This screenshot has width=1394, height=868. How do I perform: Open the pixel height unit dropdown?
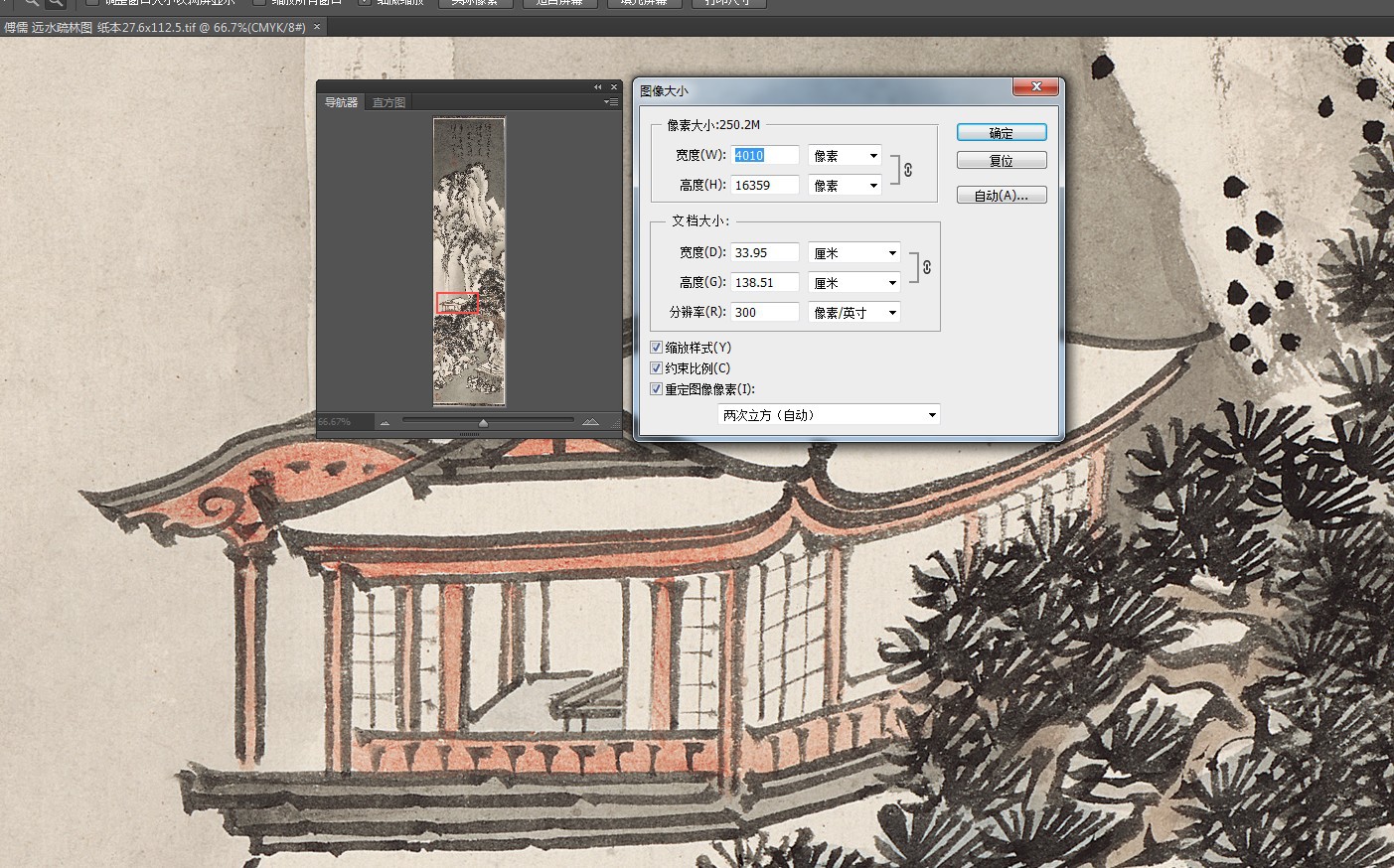click(845, 186)
